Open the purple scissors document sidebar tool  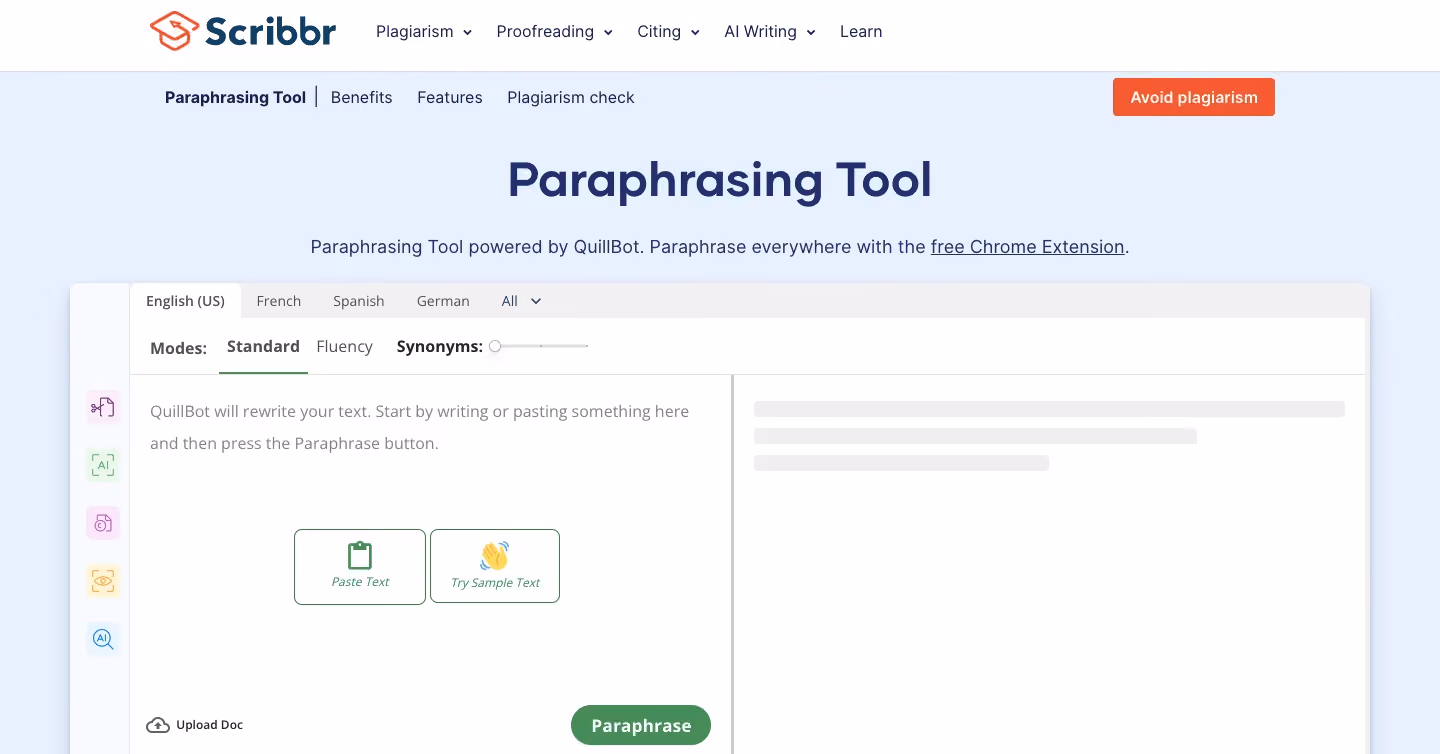click(x=103, y=407)
